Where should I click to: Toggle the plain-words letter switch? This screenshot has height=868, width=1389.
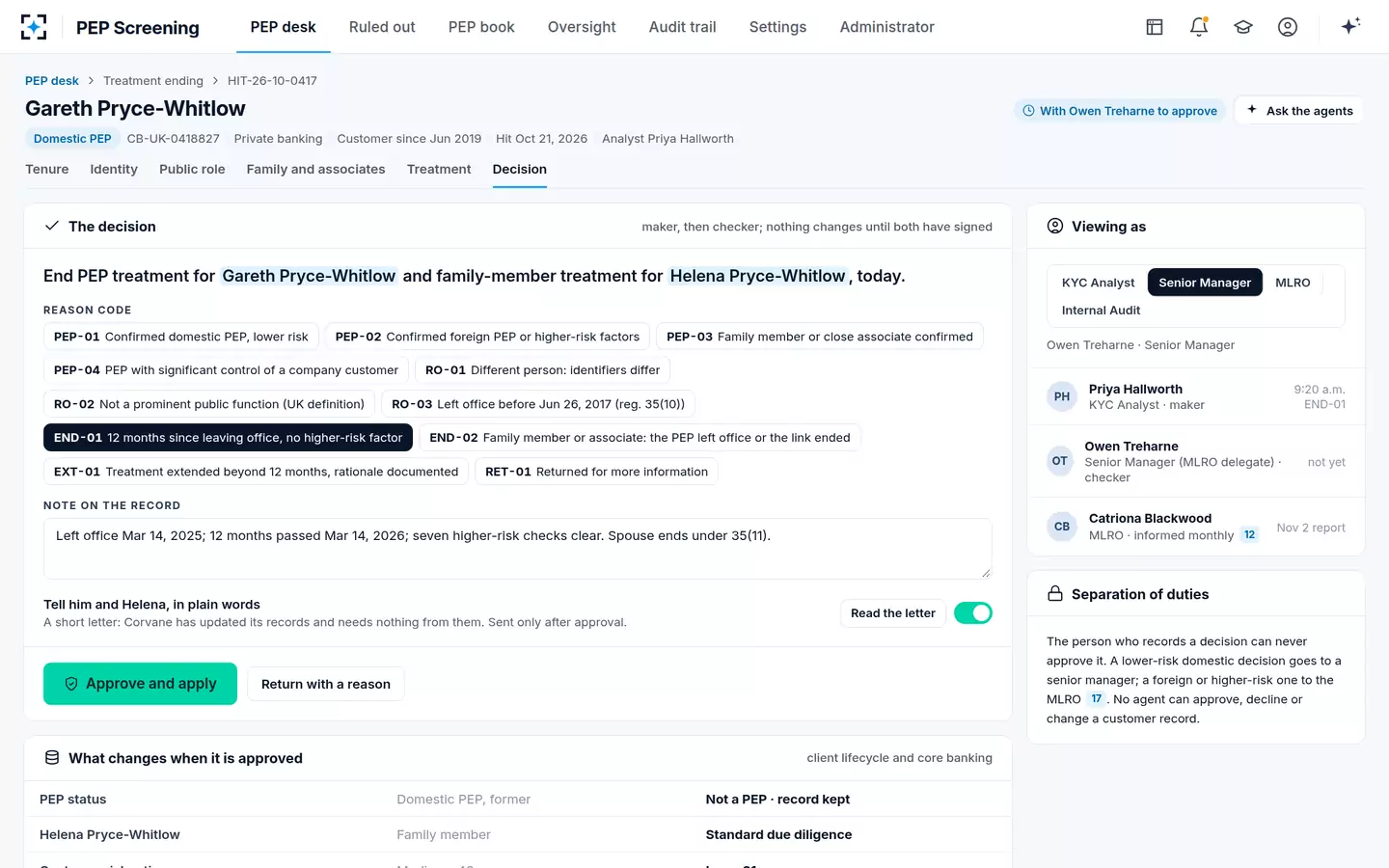973,613
